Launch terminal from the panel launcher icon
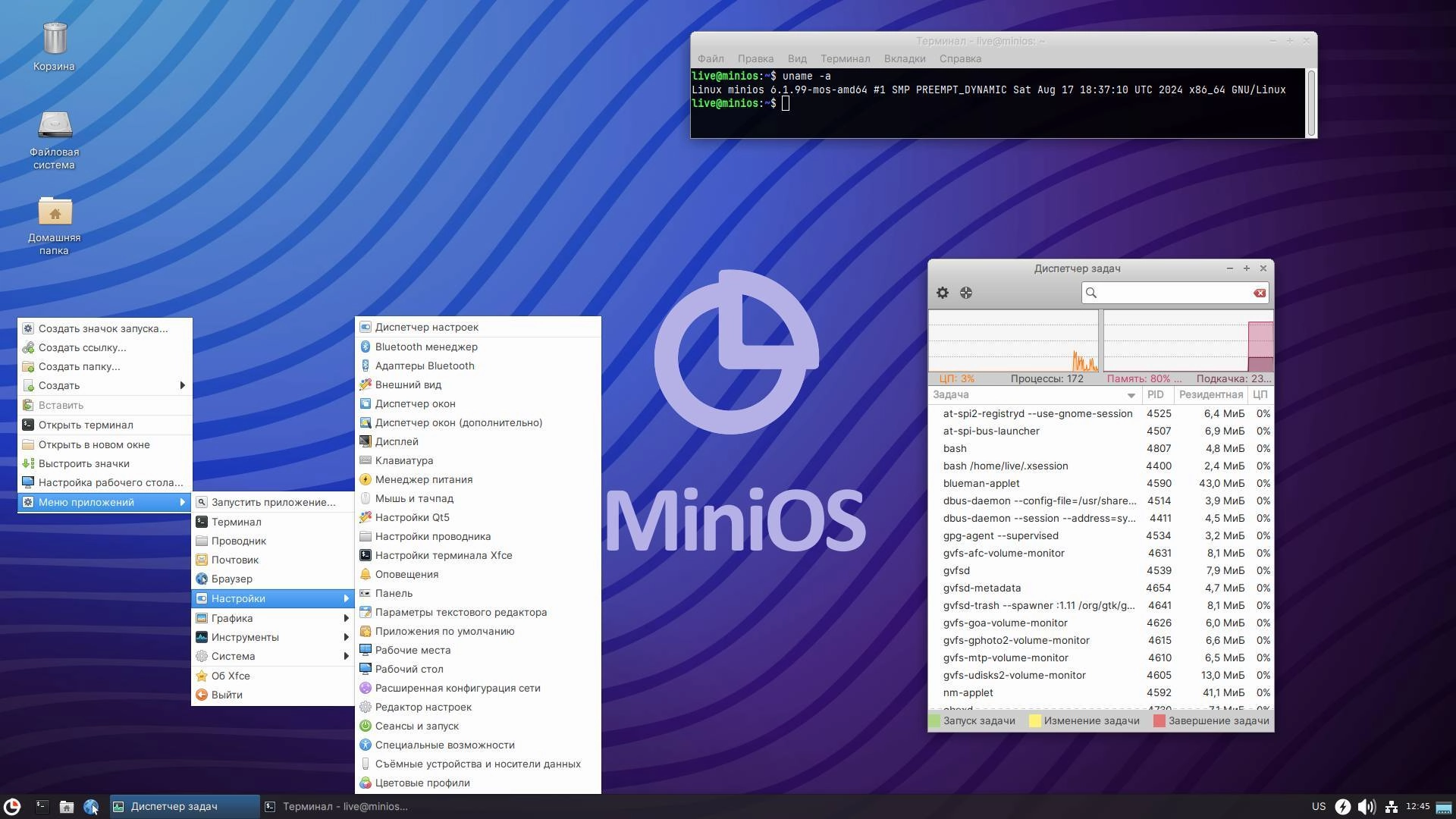The image size is (1456, 819). pos(42,807)
